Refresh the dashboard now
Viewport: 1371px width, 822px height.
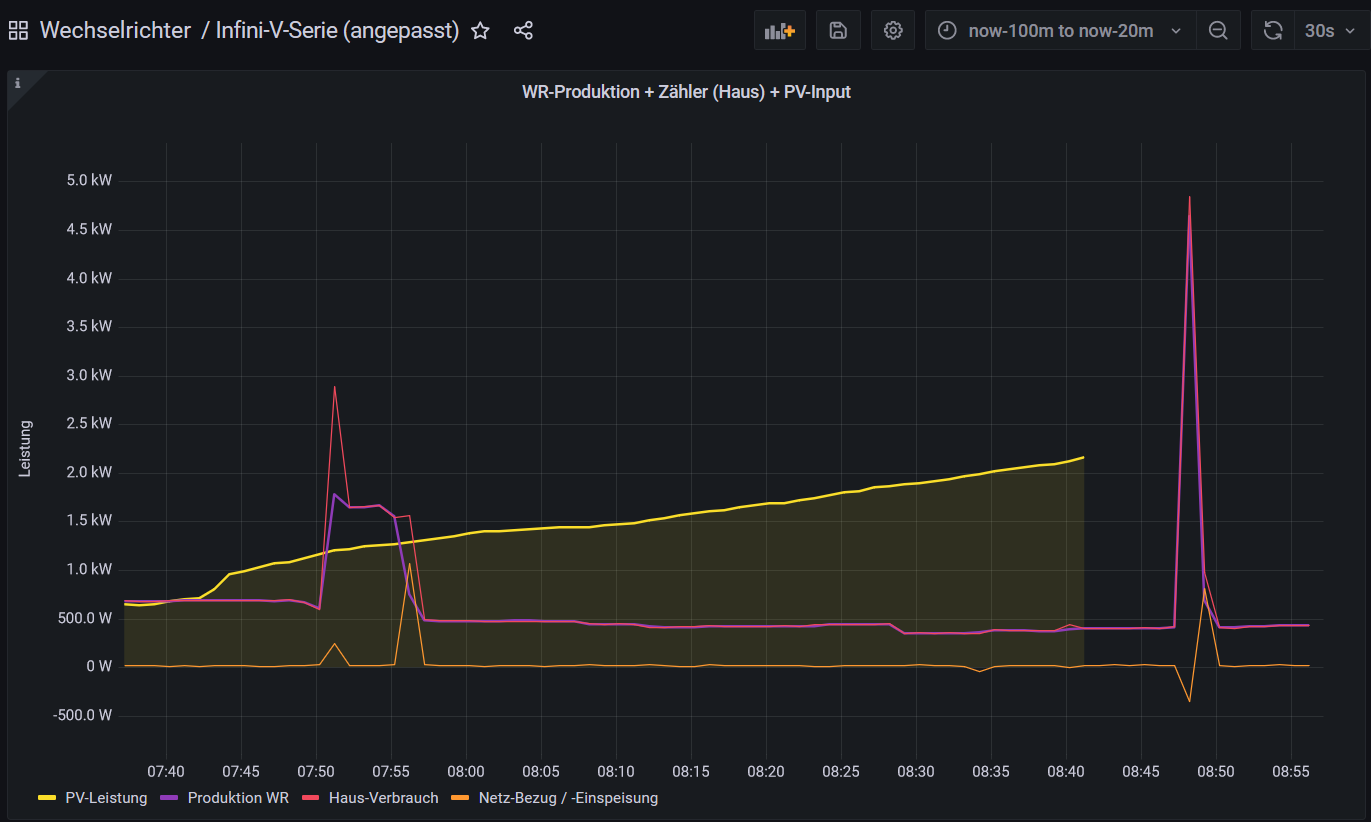[1272, 31]
